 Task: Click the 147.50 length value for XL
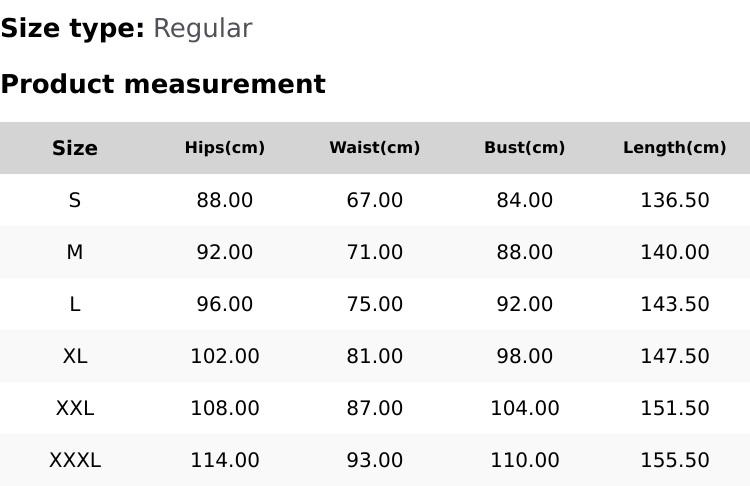(675, 356)
